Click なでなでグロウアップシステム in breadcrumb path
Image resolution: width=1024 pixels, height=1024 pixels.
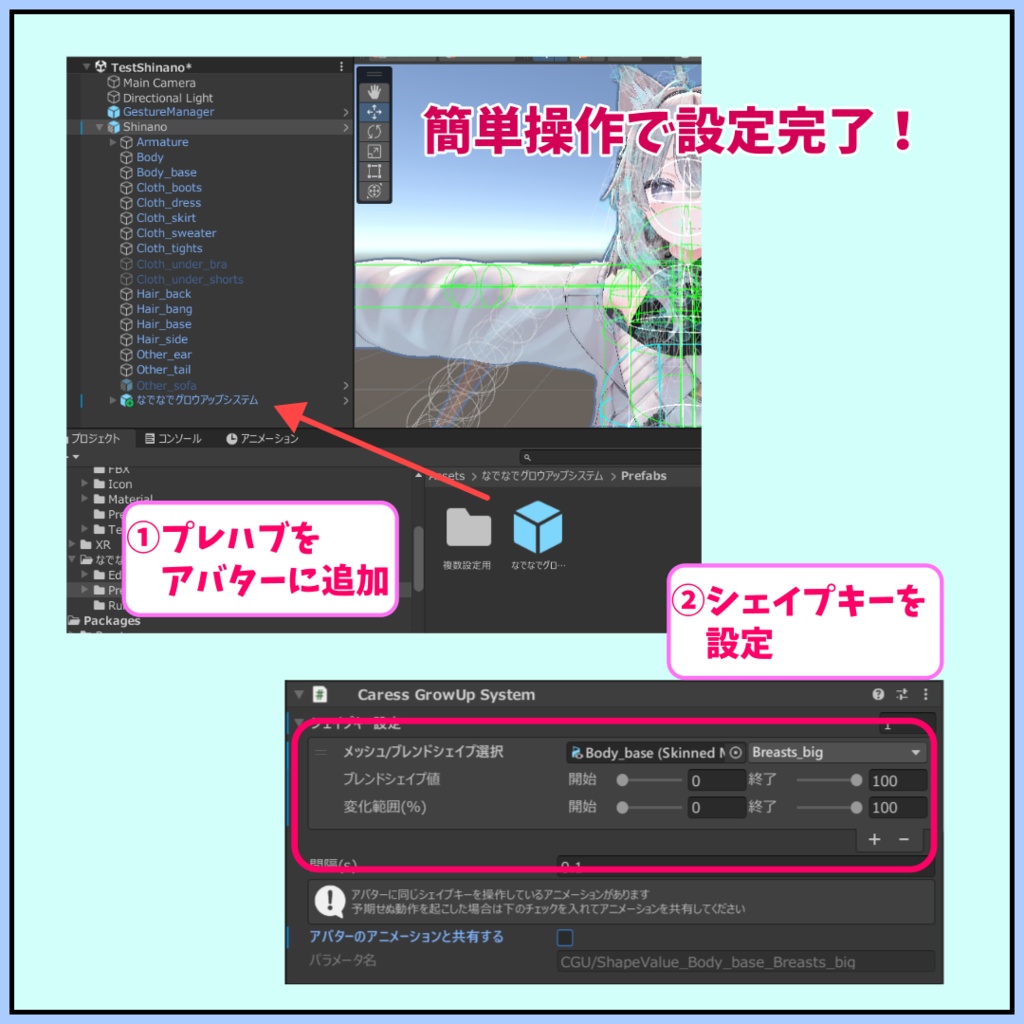pyautogui.click(x=542, y=476)
